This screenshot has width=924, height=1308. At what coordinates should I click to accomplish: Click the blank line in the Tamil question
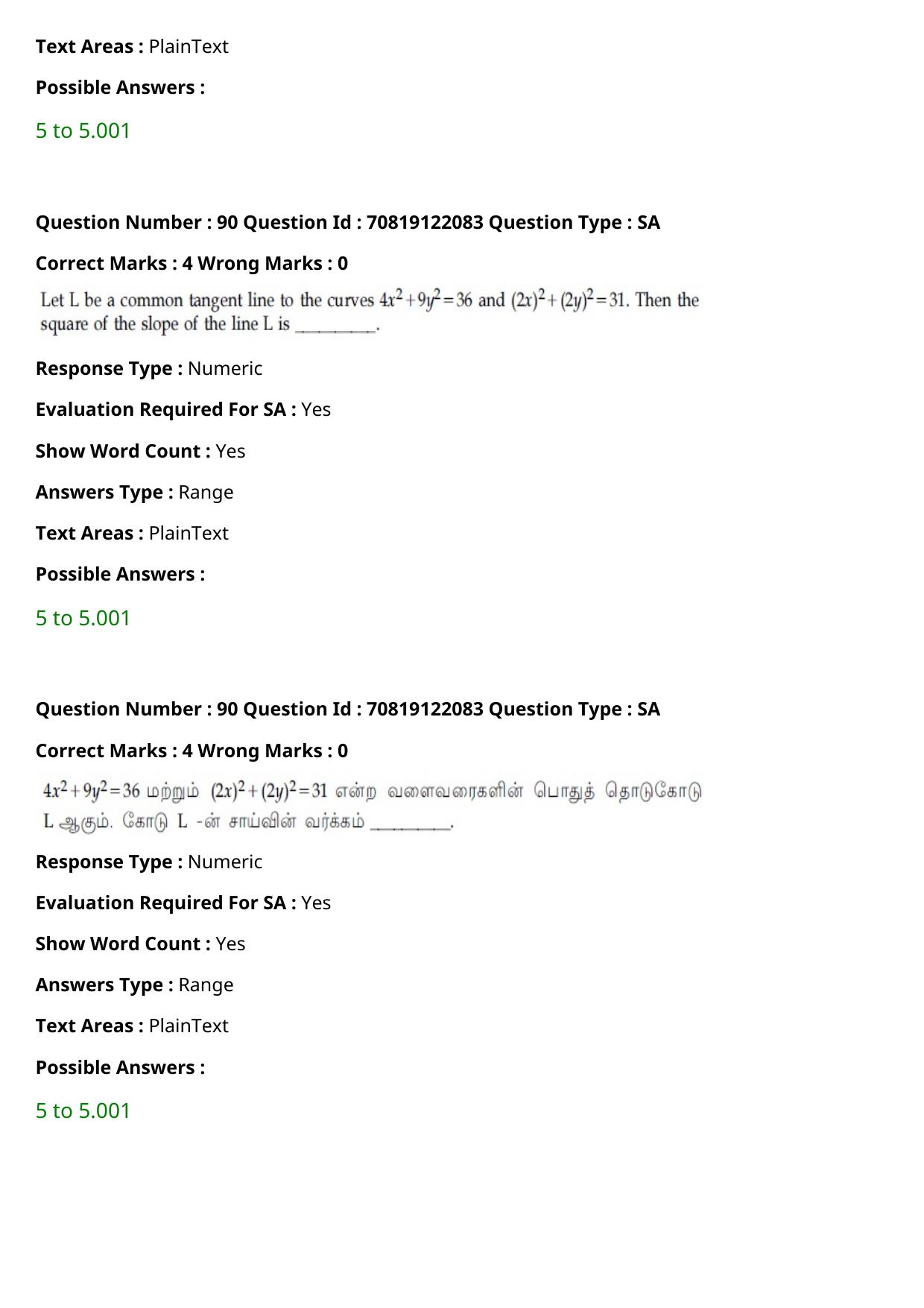[411, 824]
